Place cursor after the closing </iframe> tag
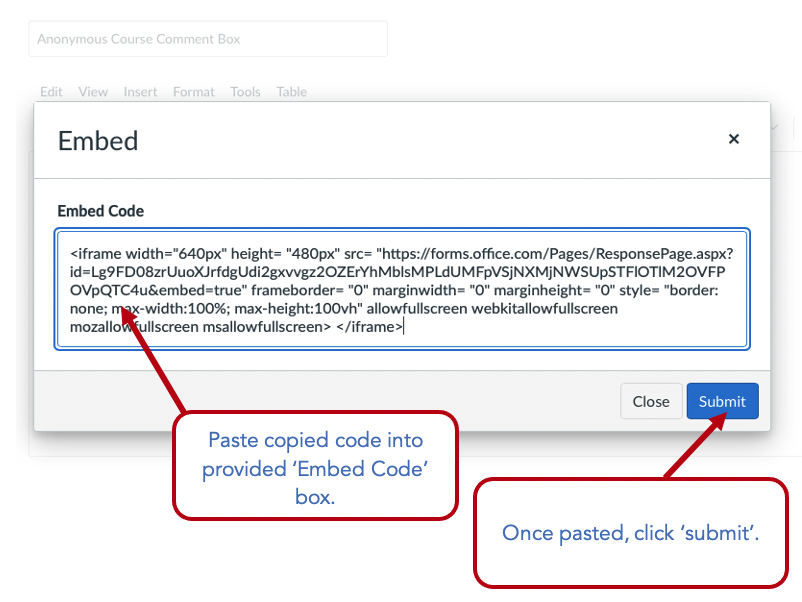Viewport: 802px width, 602px height. pyautogui.click(x=404, y=327)
